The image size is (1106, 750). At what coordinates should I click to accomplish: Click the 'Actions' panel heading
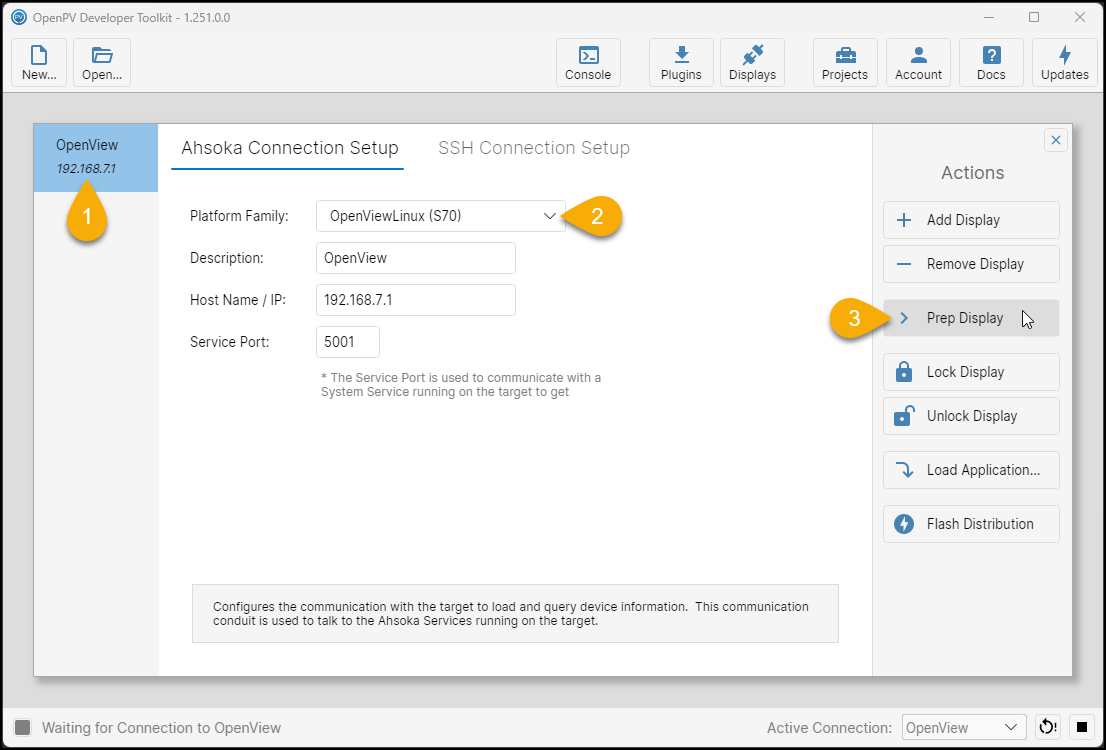(x=972, y=173)
